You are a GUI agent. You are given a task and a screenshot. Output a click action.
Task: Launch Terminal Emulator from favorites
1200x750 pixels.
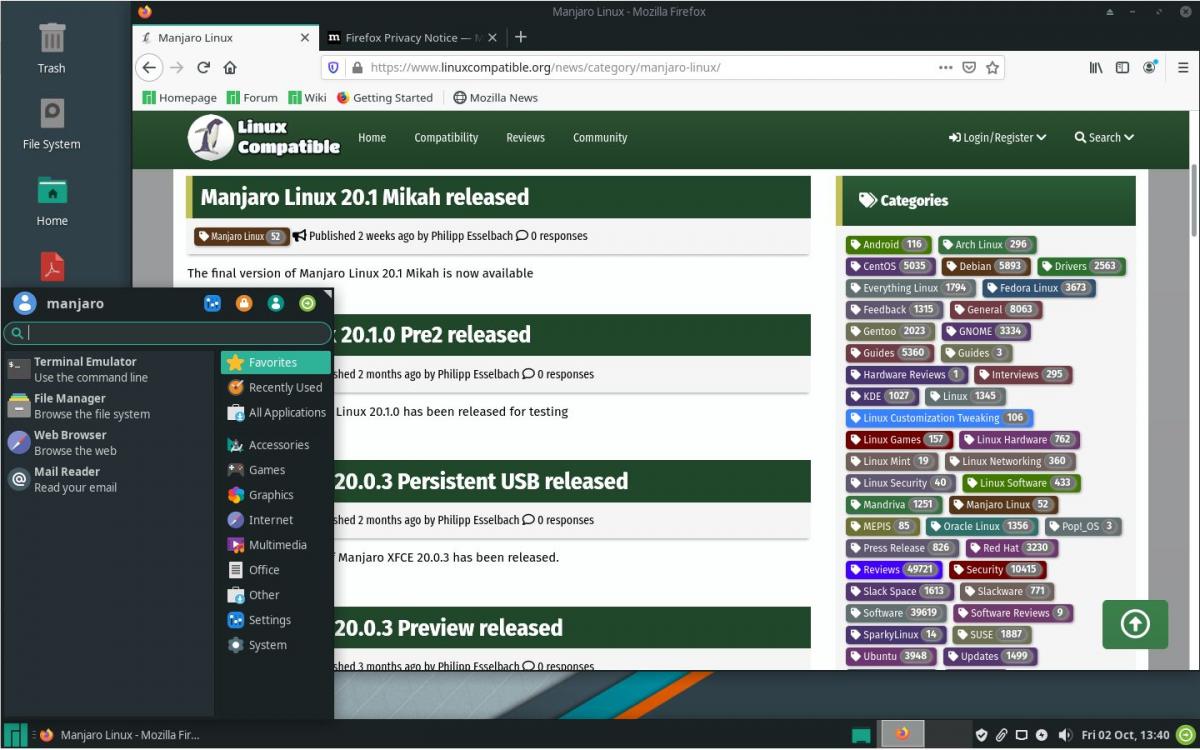coord(85,369)
